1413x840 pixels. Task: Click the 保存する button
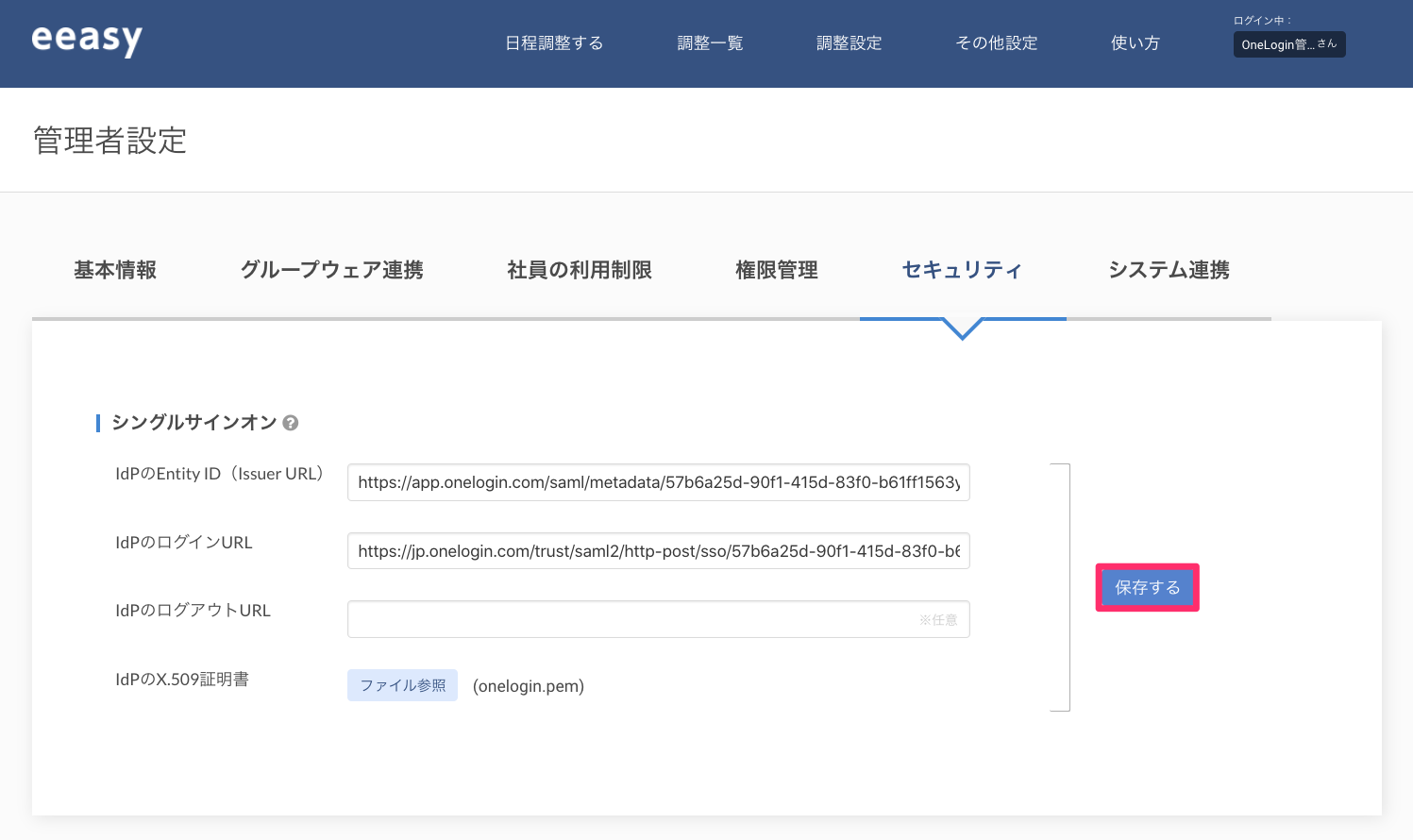click(1147, 588)
